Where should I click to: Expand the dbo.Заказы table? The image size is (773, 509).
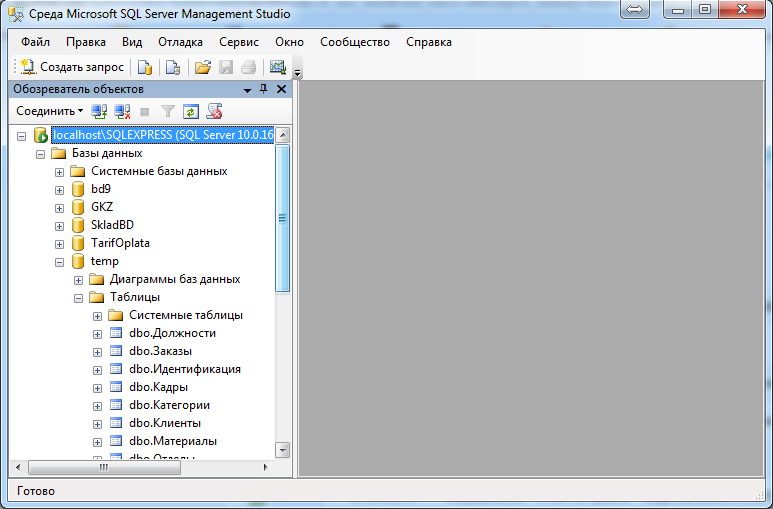click(x=98, y=352)
